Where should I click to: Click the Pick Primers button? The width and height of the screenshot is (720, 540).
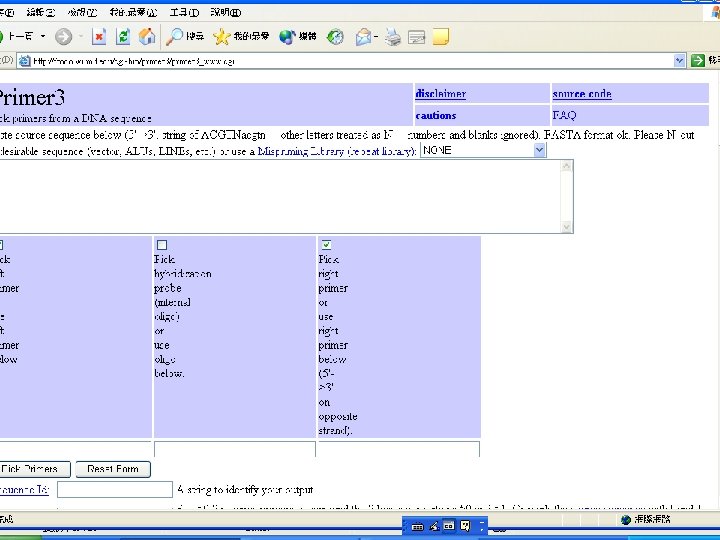pyautogui.click(x=34, y=469)
